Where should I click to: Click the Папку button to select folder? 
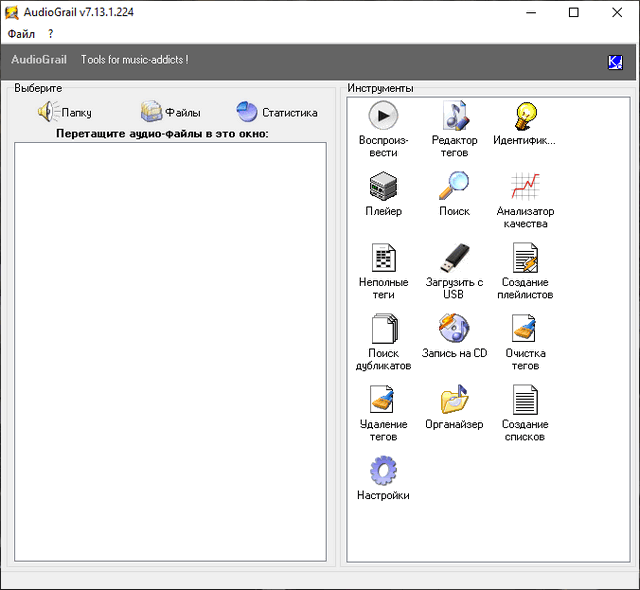tap(65, 112)
